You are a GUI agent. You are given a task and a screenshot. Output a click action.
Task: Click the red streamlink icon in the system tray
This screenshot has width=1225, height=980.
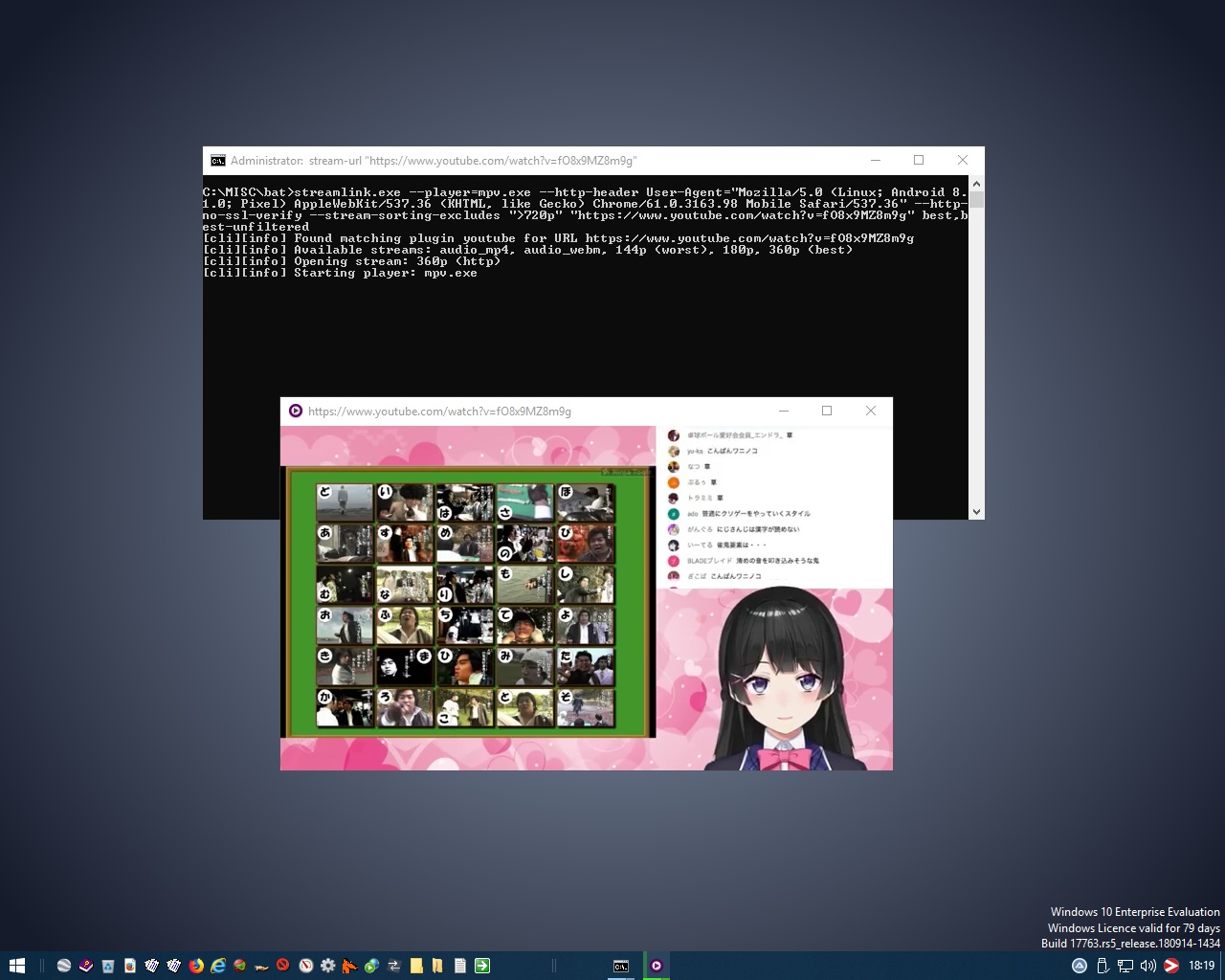click(1170, 966)
